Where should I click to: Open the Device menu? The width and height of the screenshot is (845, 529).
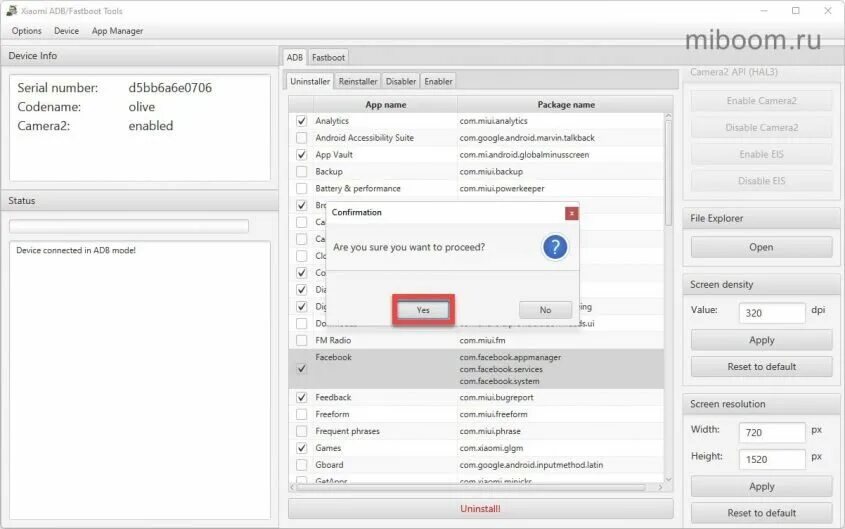pyautogui.click(x=66, y=31)
